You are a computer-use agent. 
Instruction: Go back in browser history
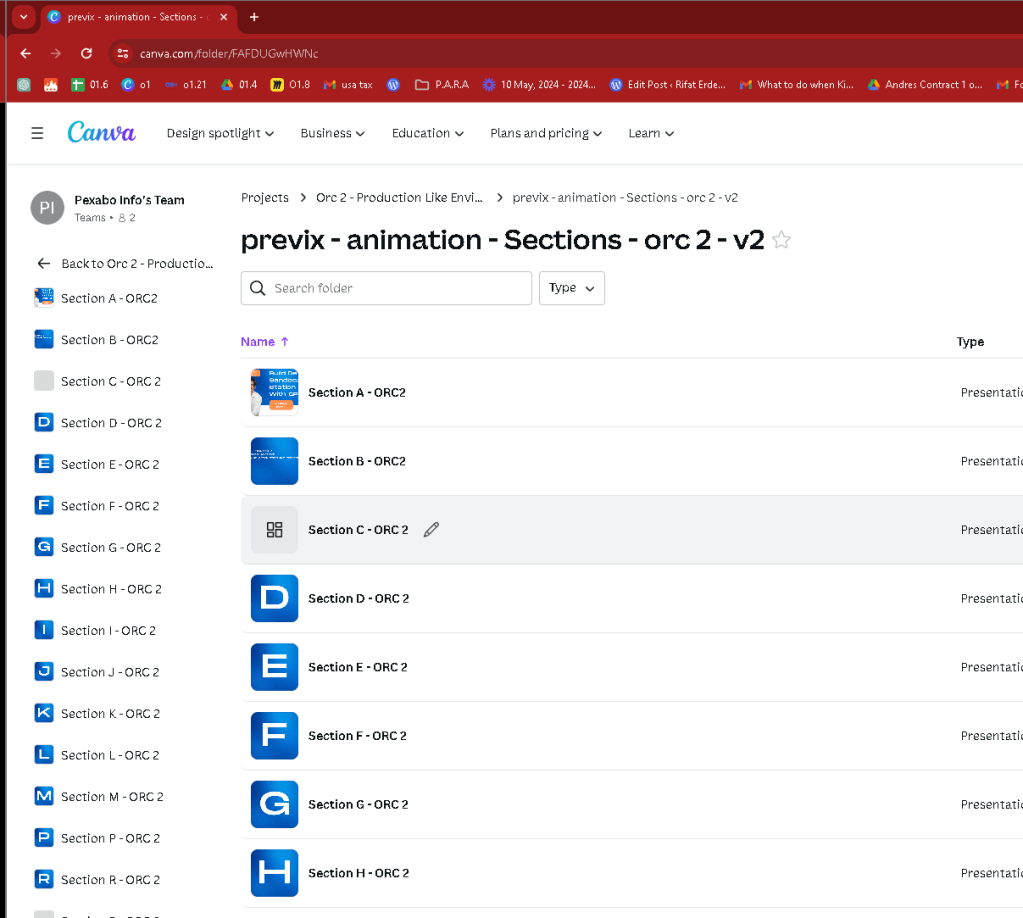[x=25, y=54]
